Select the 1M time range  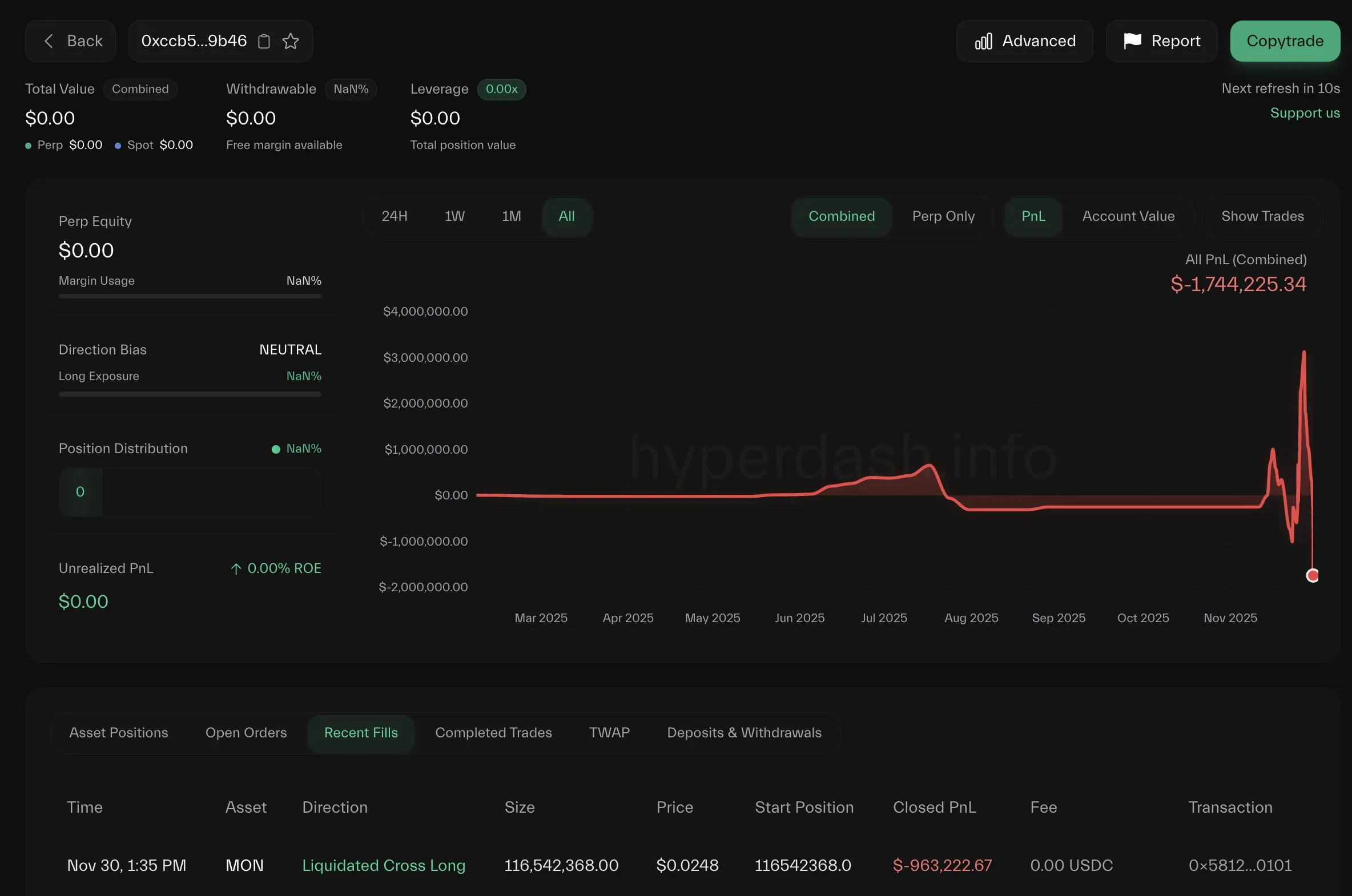click(511, 216)
